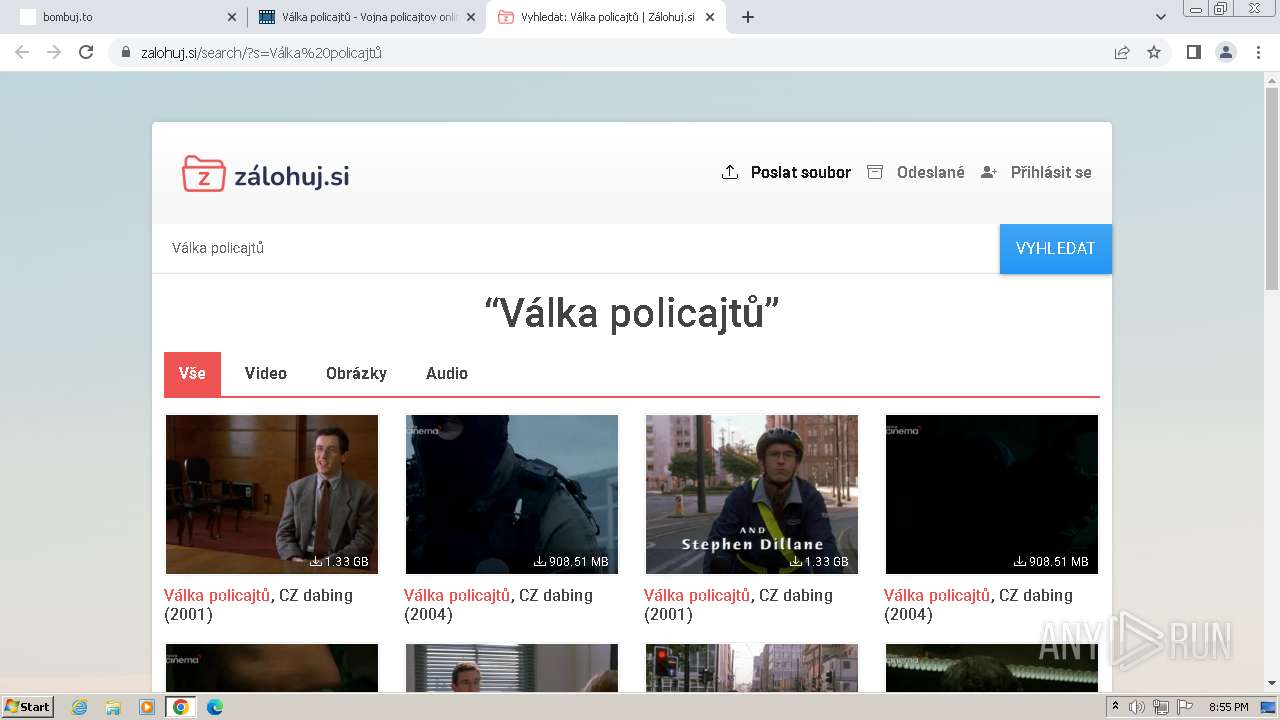
Task: Open the Chrome profile avatar icon
Action: click(1226, 52)
